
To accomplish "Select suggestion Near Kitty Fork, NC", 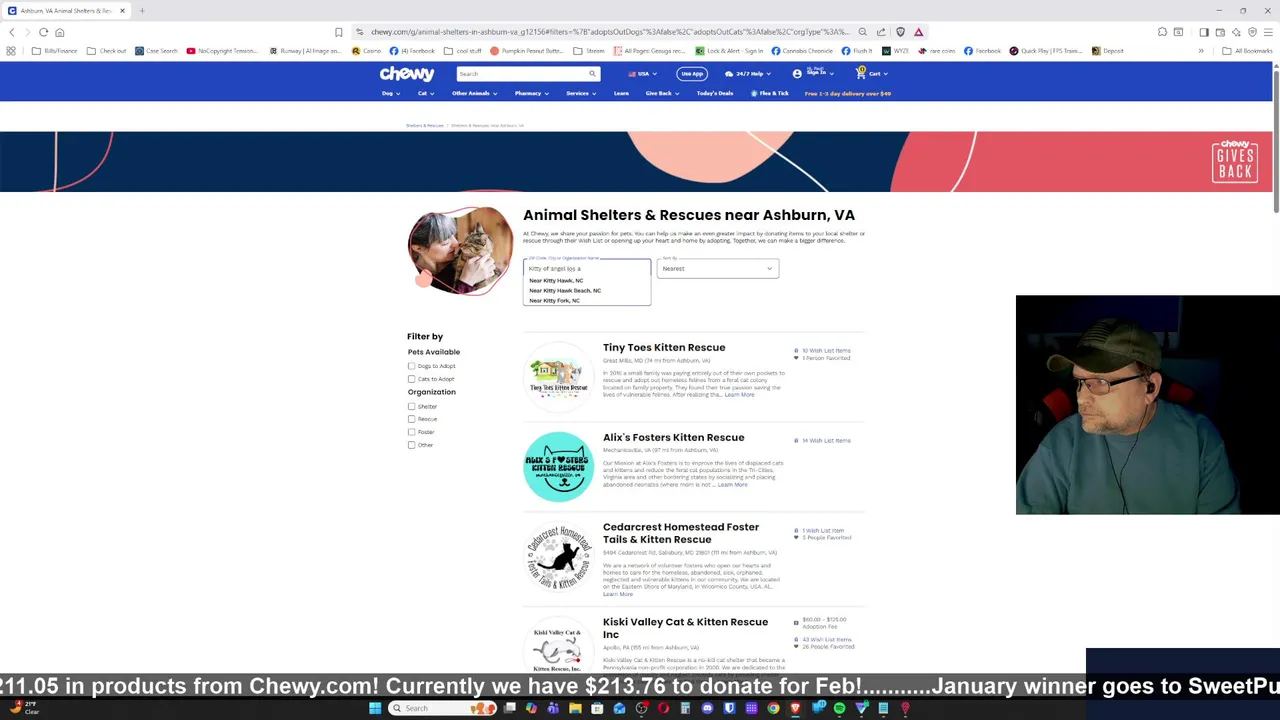I will point(554,300).
